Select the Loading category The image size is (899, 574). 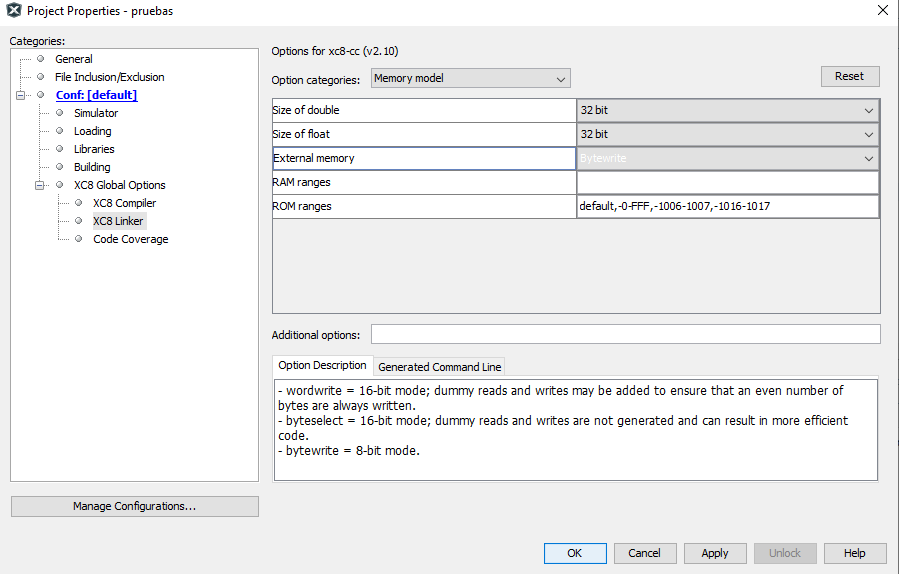[x=92, y=131]
